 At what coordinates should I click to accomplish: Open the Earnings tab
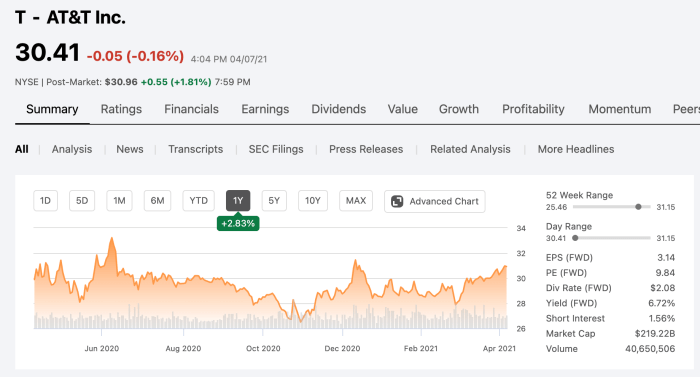265,109
